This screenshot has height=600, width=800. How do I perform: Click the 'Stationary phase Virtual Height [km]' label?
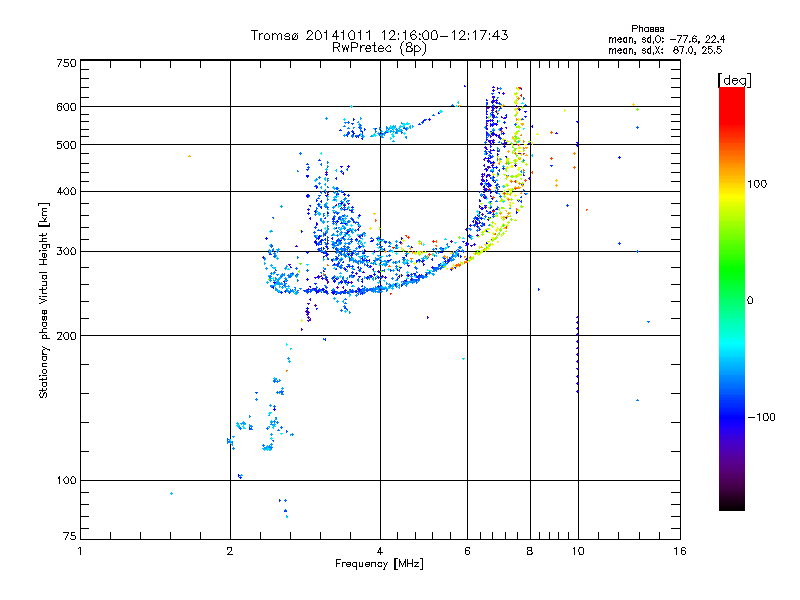[44, 300]
